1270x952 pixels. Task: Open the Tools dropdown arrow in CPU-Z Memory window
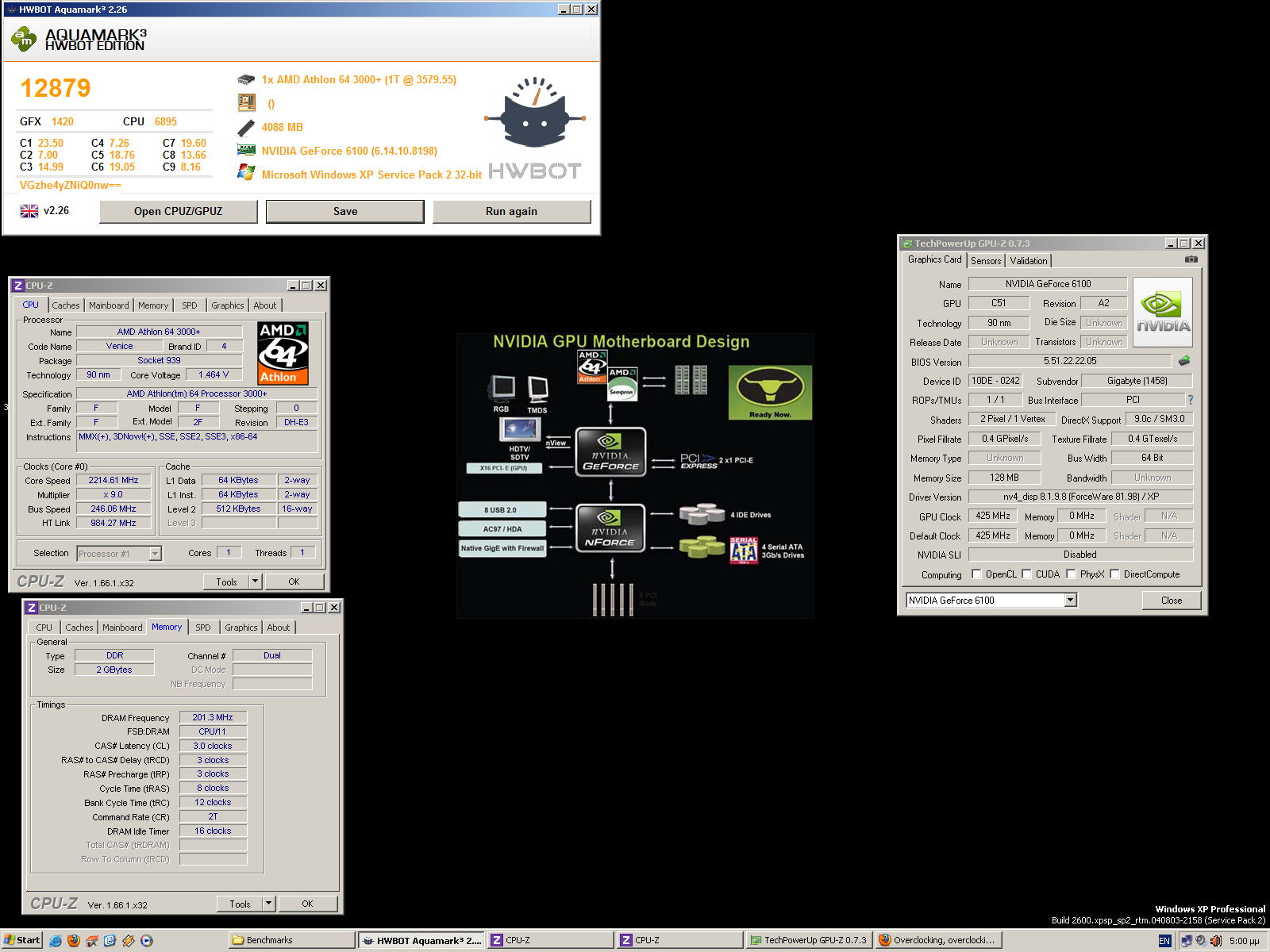268,904
